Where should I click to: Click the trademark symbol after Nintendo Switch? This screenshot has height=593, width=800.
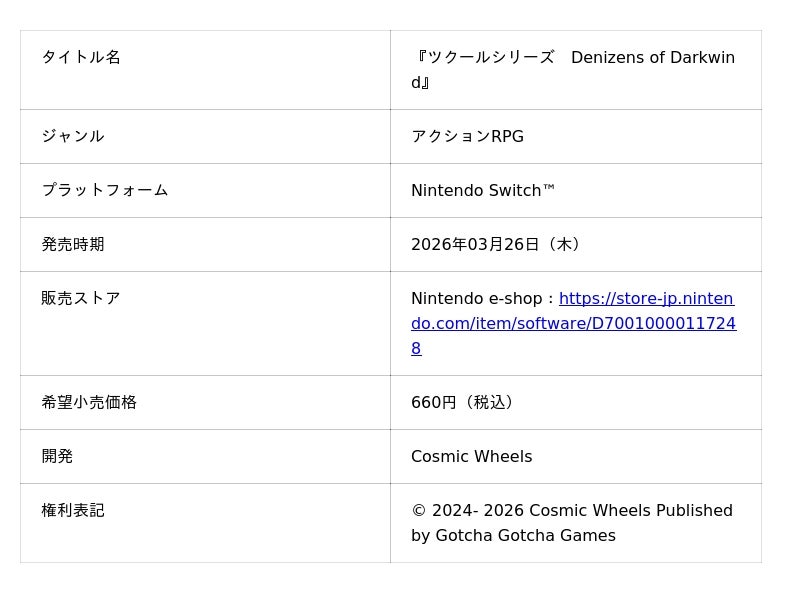(x=548, y=189)
